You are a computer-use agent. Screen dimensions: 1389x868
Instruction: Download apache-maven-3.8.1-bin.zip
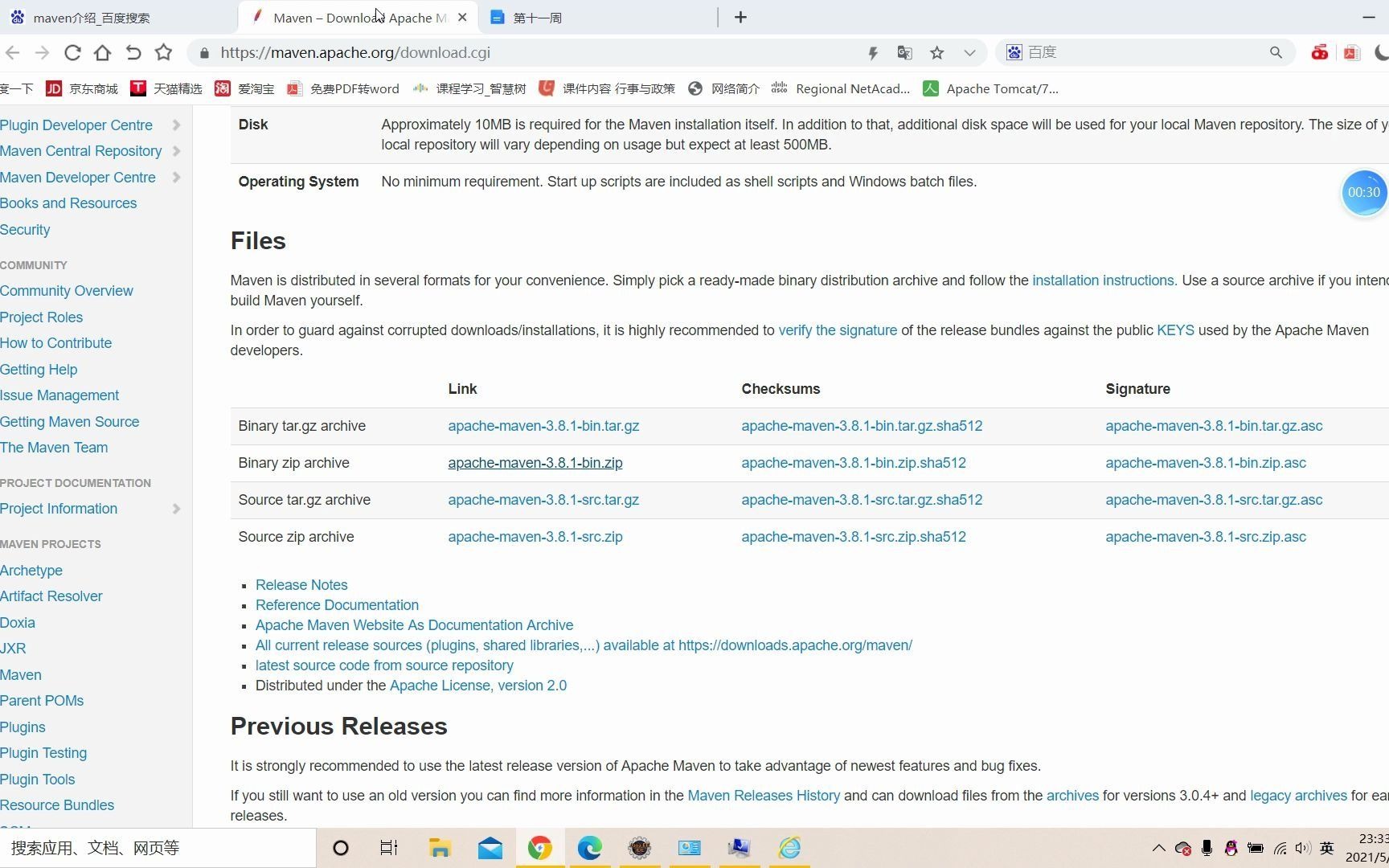click(535, 463)
